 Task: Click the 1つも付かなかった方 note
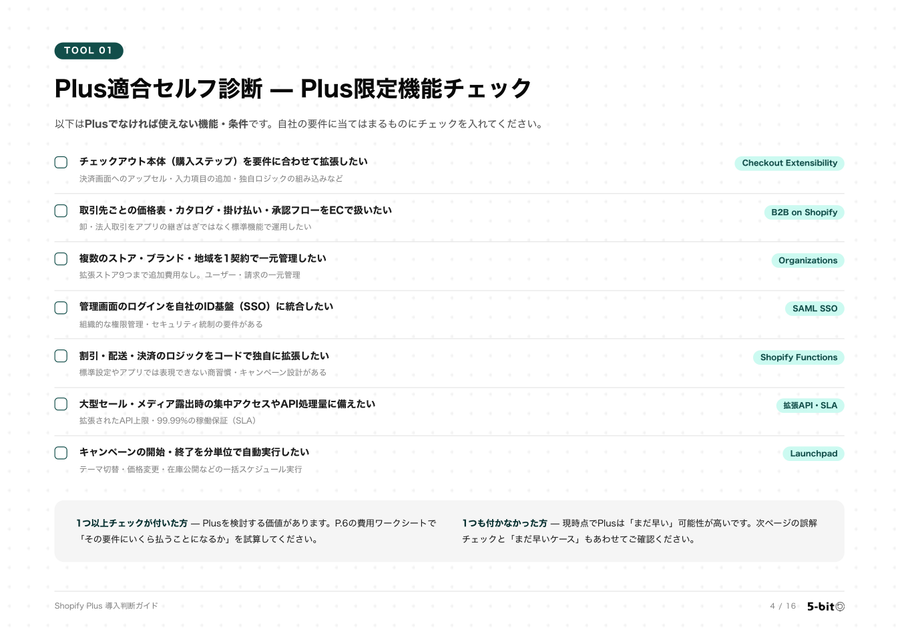pos(639,531)
